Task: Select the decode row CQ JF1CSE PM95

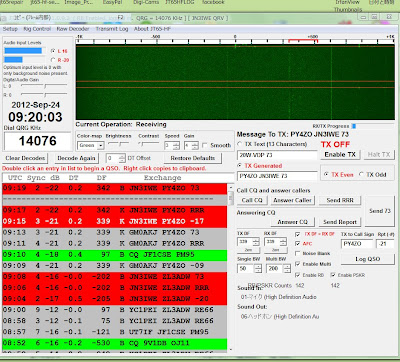Action: 115,255
